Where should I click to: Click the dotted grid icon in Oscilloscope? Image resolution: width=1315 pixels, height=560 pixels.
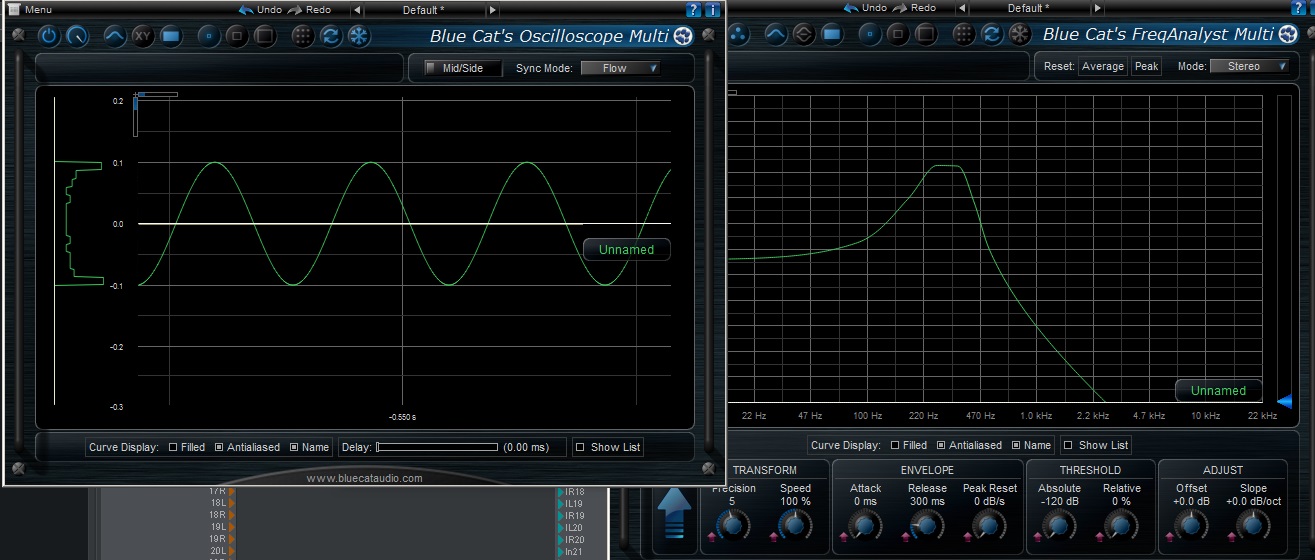coord(303,36)
